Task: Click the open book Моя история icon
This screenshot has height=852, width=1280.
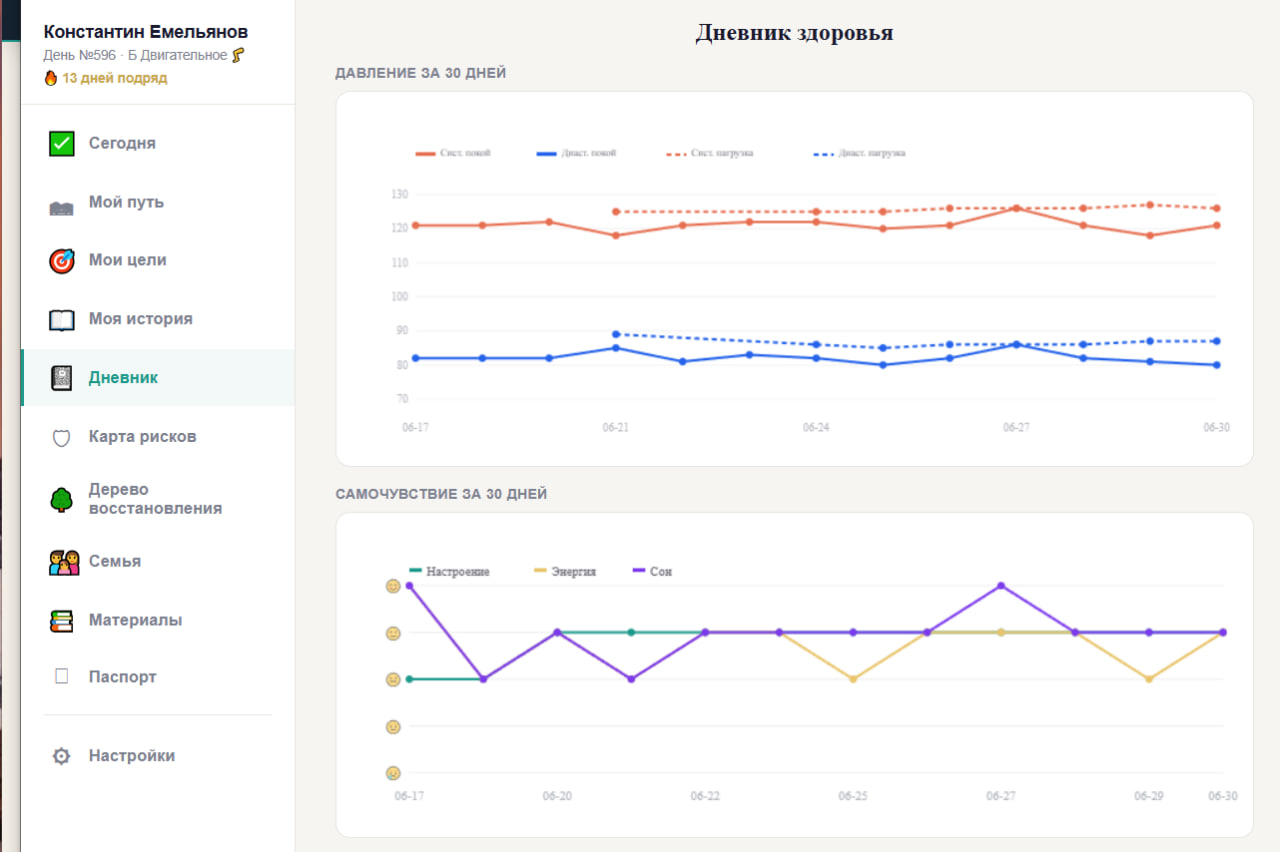Action: click(62, 320)
